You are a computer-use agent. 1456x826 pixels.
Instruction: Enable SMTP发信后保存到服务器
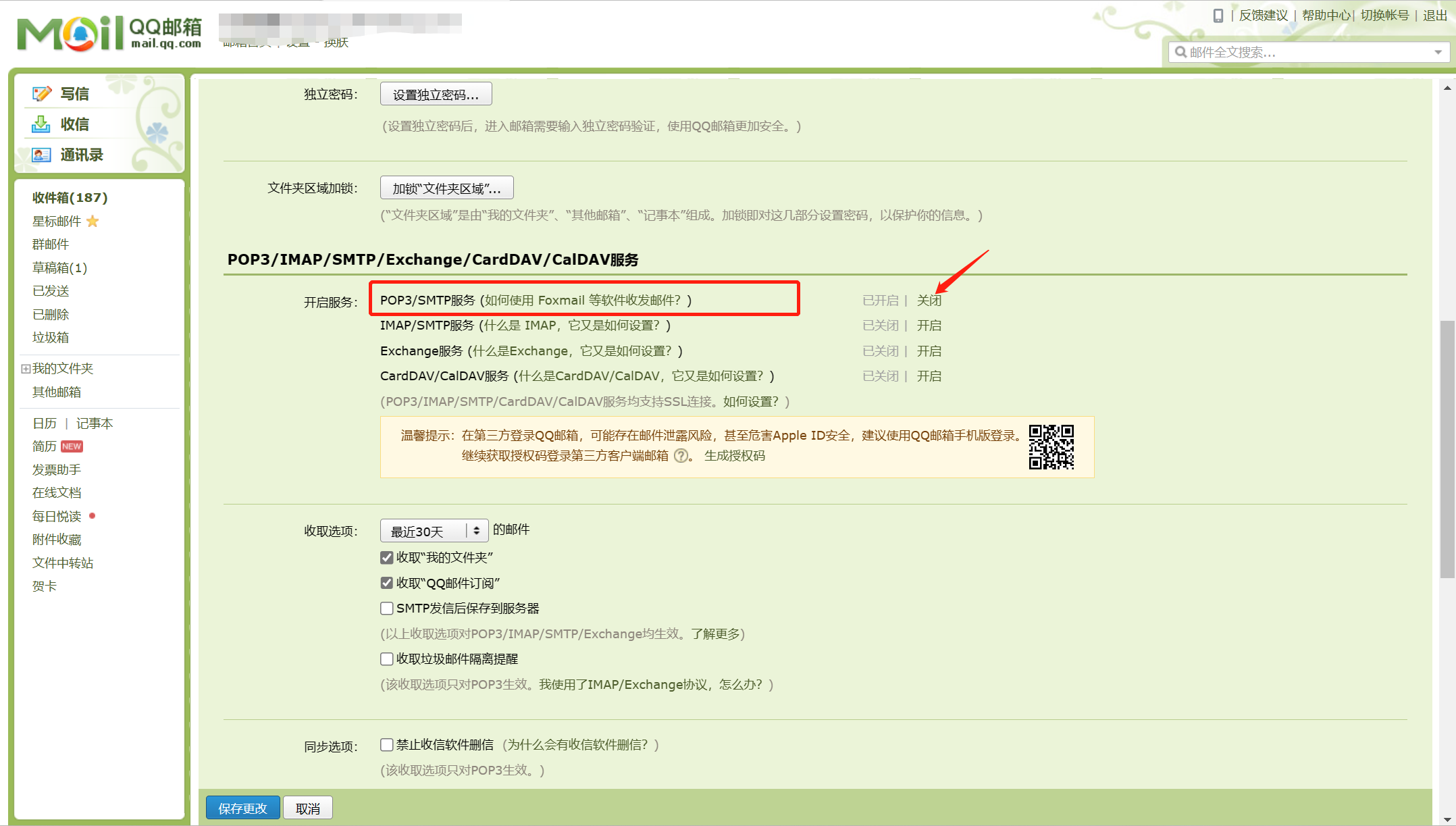pos(386,608)
